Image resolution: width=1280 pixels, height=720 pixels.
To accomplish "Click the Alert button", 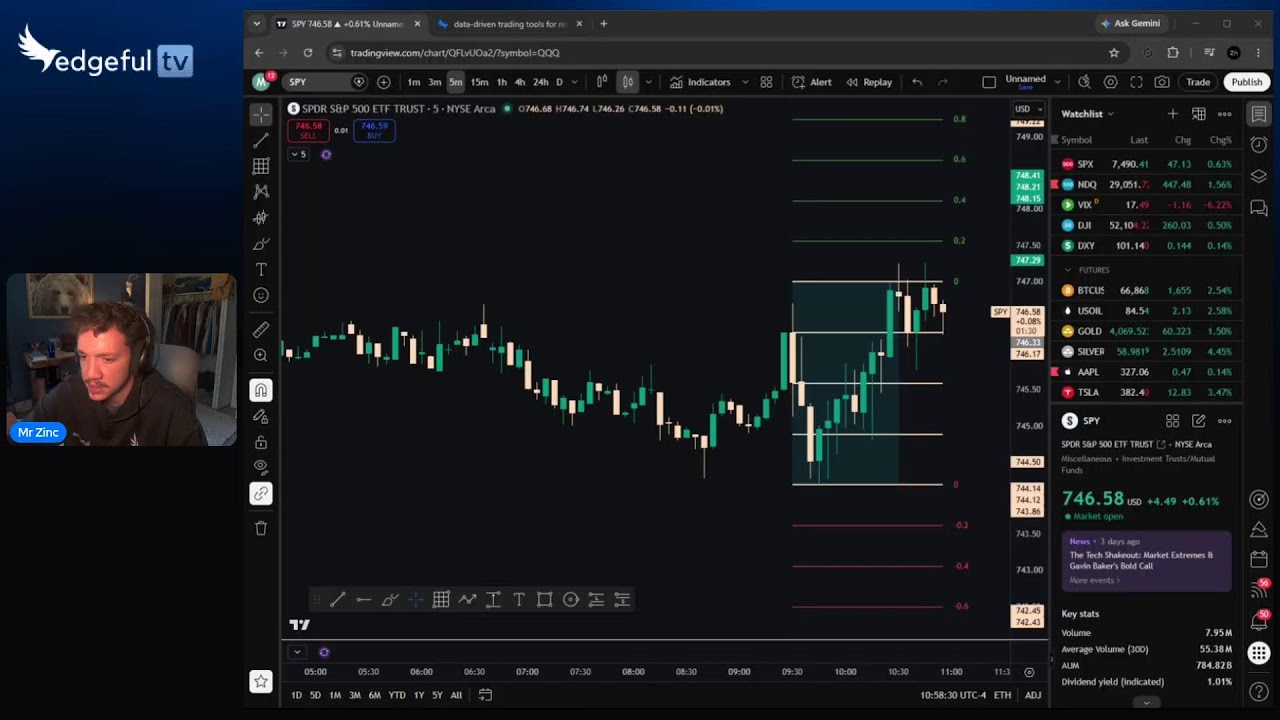I will (812, 82).
